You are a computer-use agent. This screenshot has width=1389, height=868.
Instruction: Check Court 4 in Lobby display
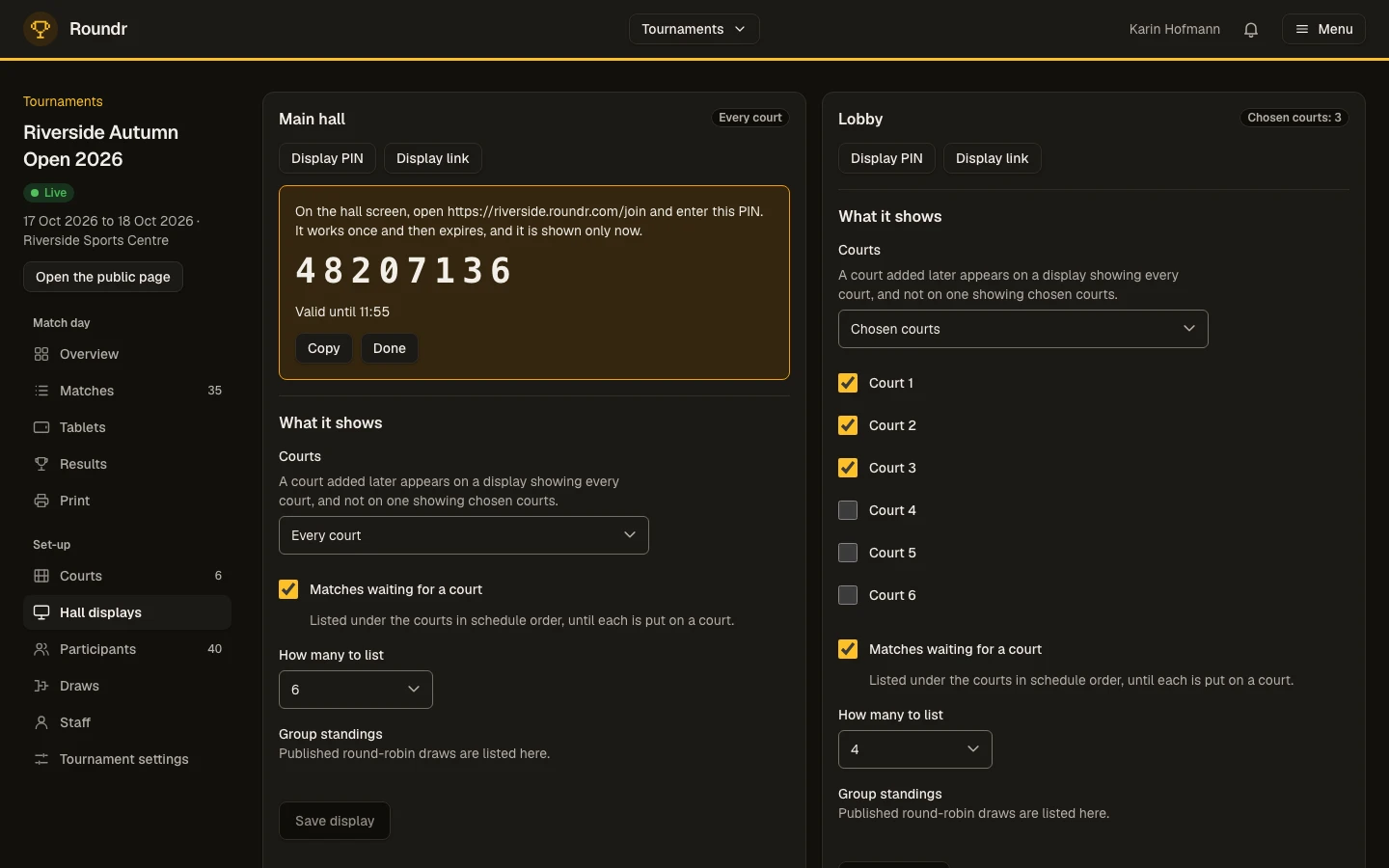pyautogui.click(x=848, y=510)
